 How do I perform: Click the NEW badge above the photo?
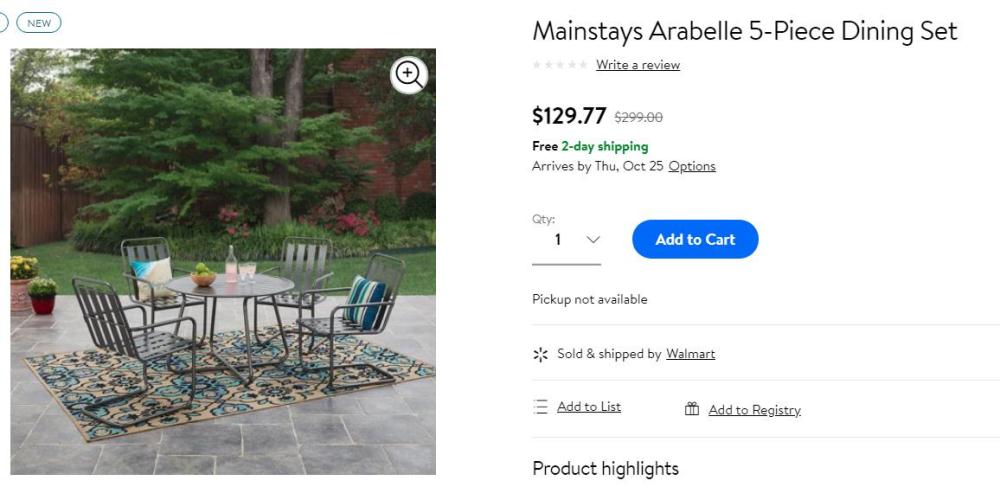(39, 23)
